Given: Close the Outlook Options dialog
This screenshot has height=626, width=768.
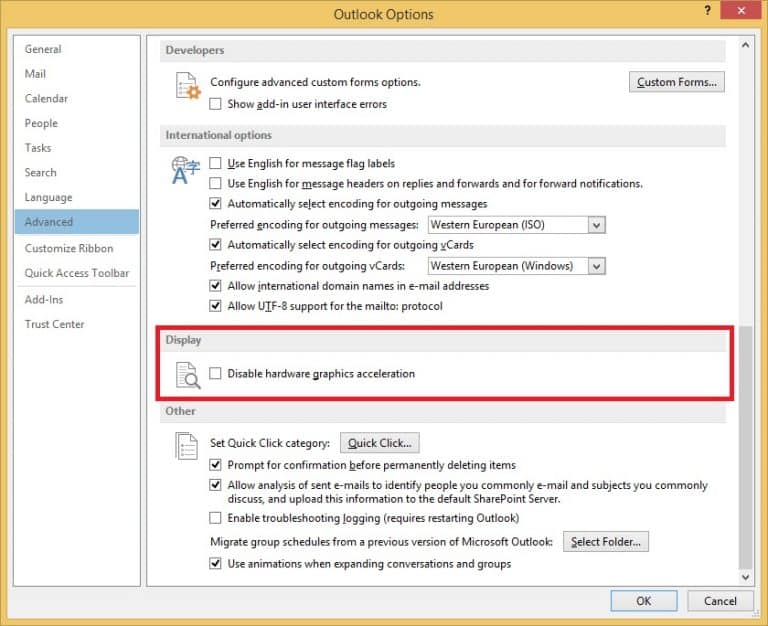Looking at the screenshot, I should tap(741, 10).
